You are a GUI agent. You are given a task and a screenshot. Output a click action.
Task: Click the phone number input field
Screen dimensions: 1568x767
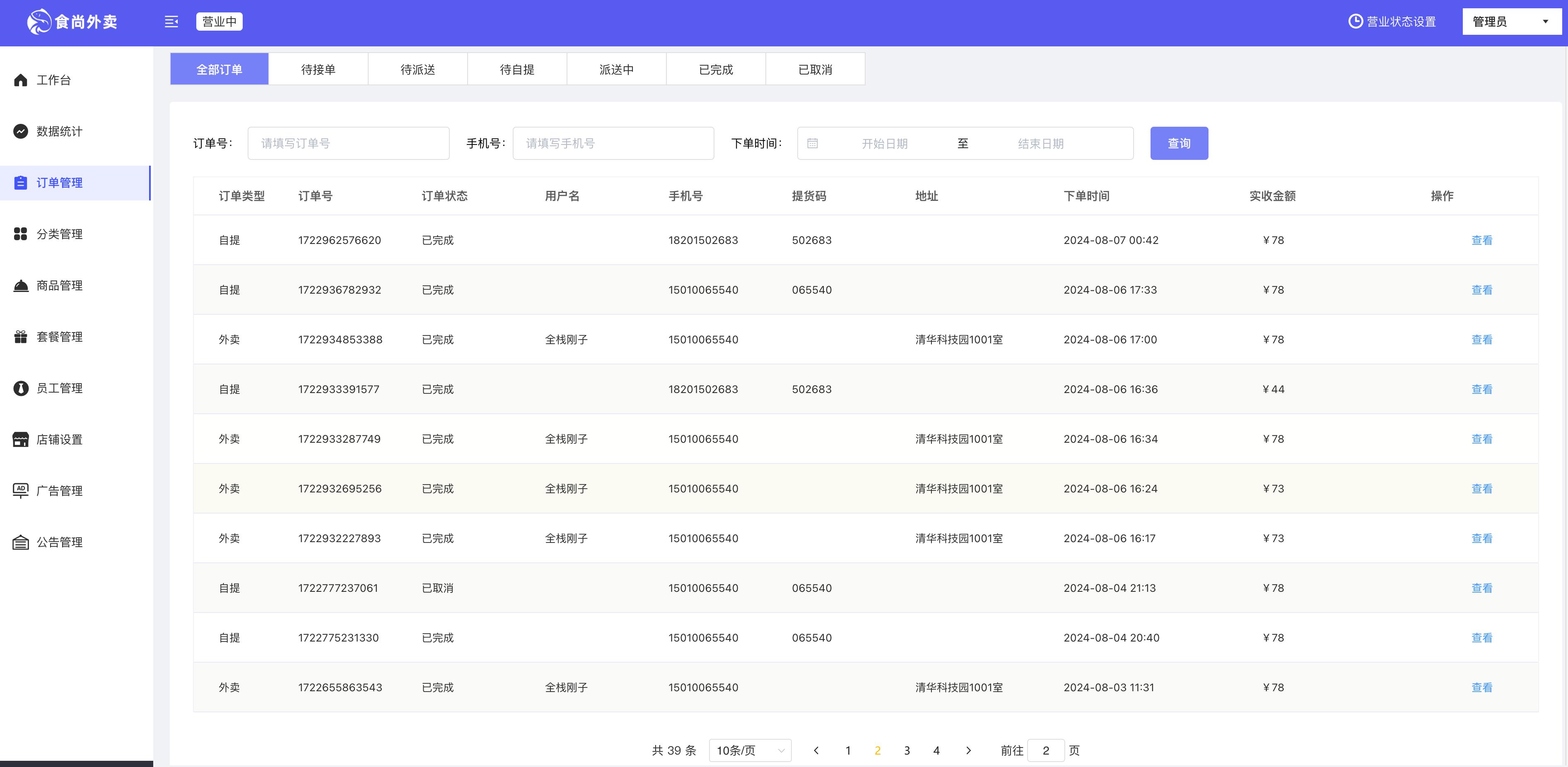613,143
